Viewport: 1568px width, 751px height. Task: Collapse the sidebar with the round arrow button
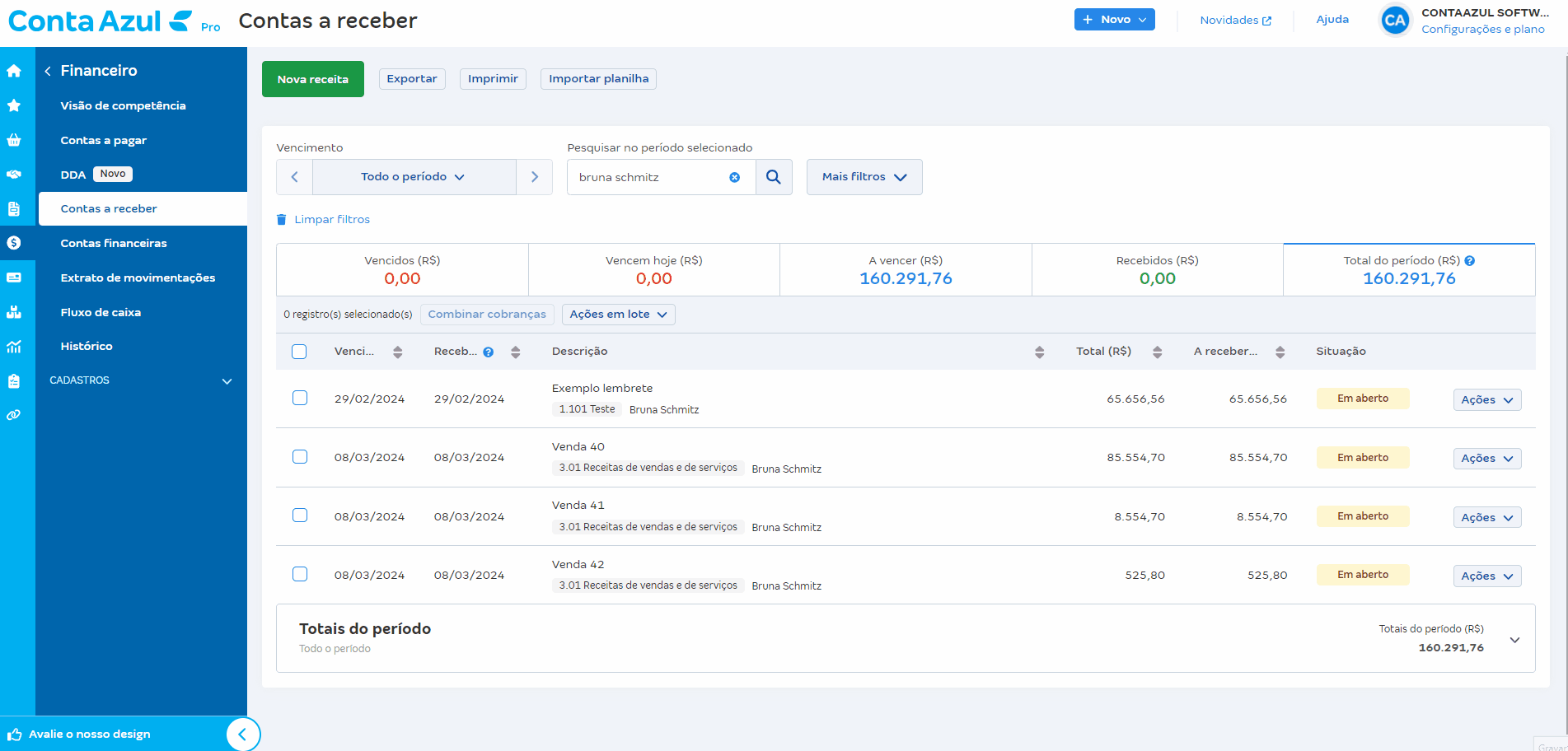click(242, 734)
